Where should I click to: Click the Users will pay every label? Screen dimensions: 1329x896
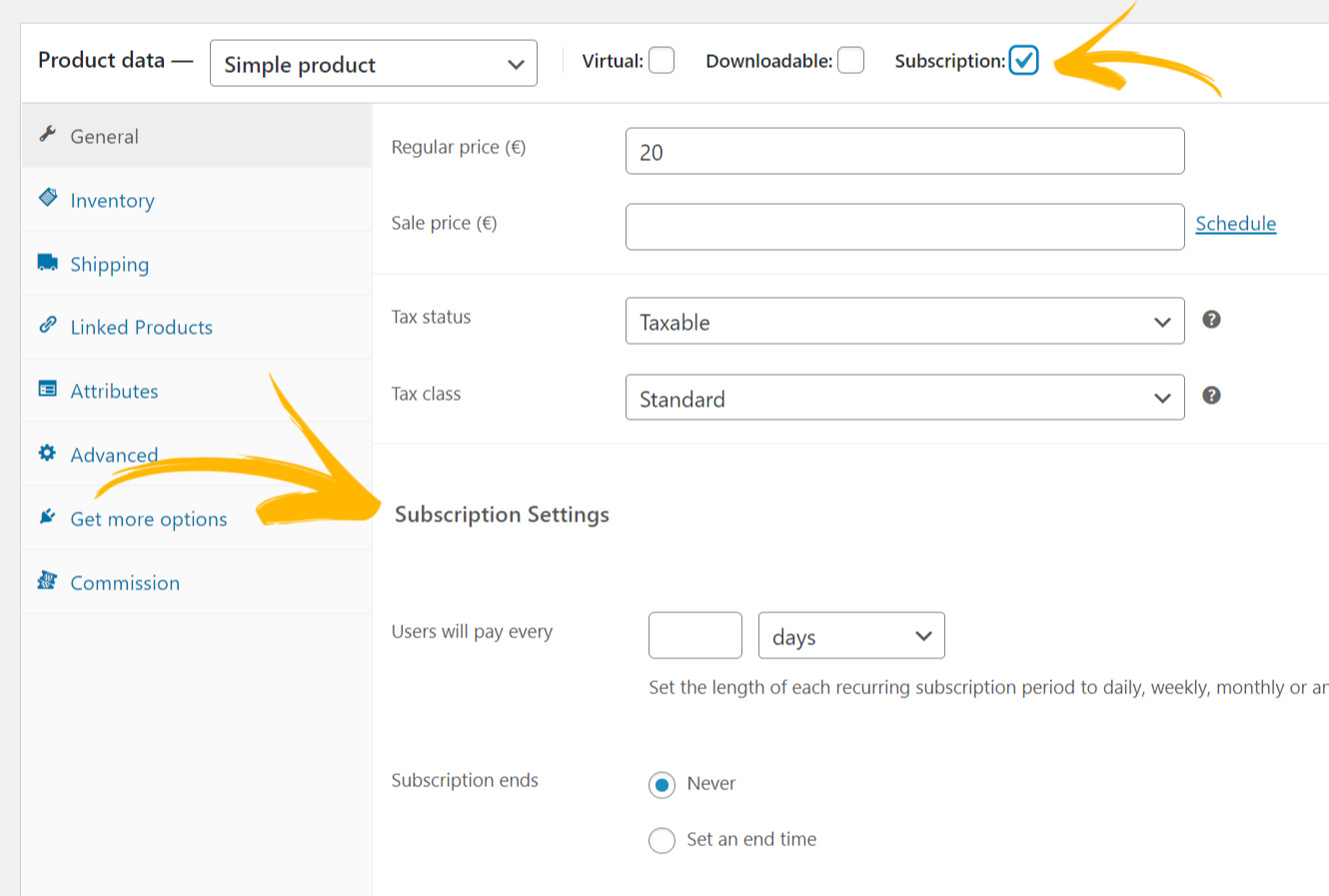click(472, 632)
